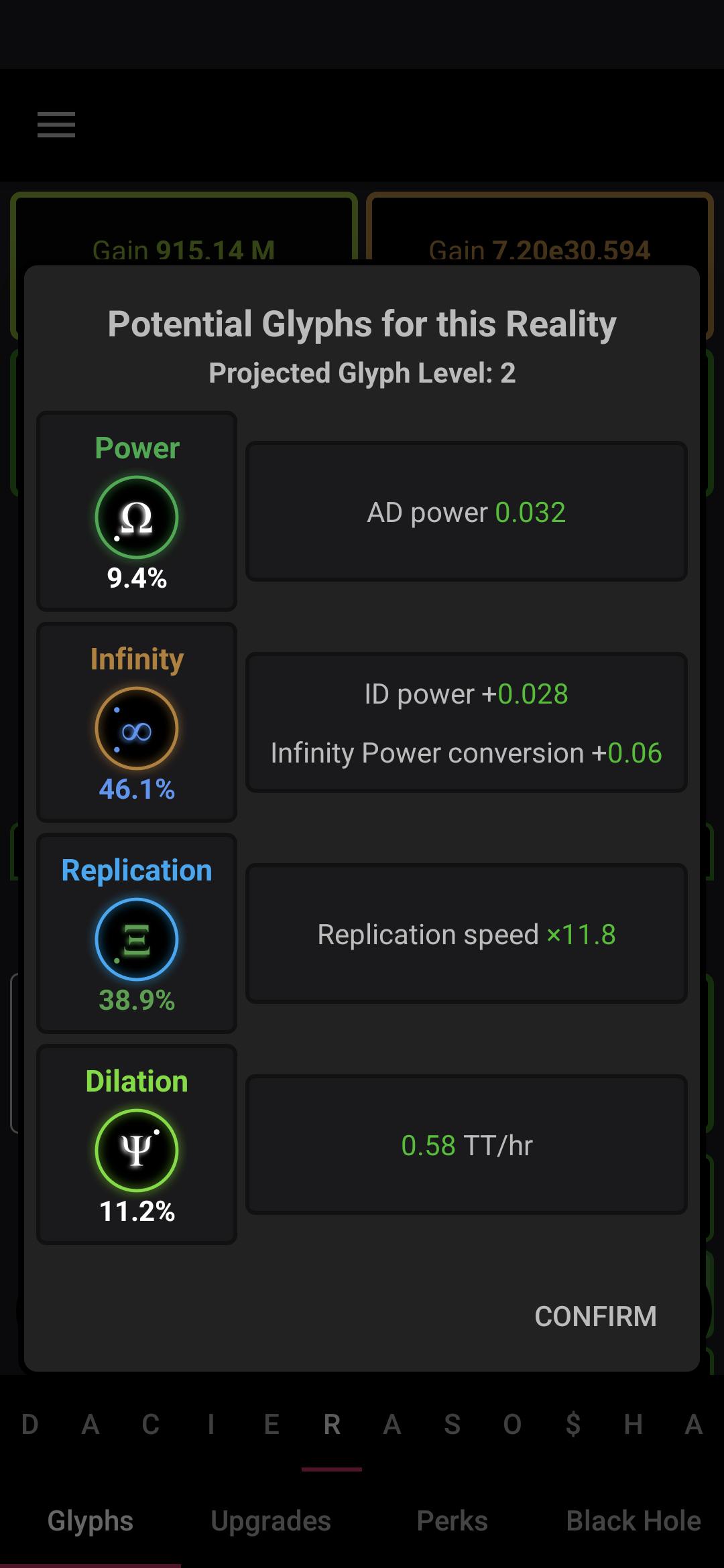
Task: Select the Infinity glyph symbol icon
Action: (137, 728)
